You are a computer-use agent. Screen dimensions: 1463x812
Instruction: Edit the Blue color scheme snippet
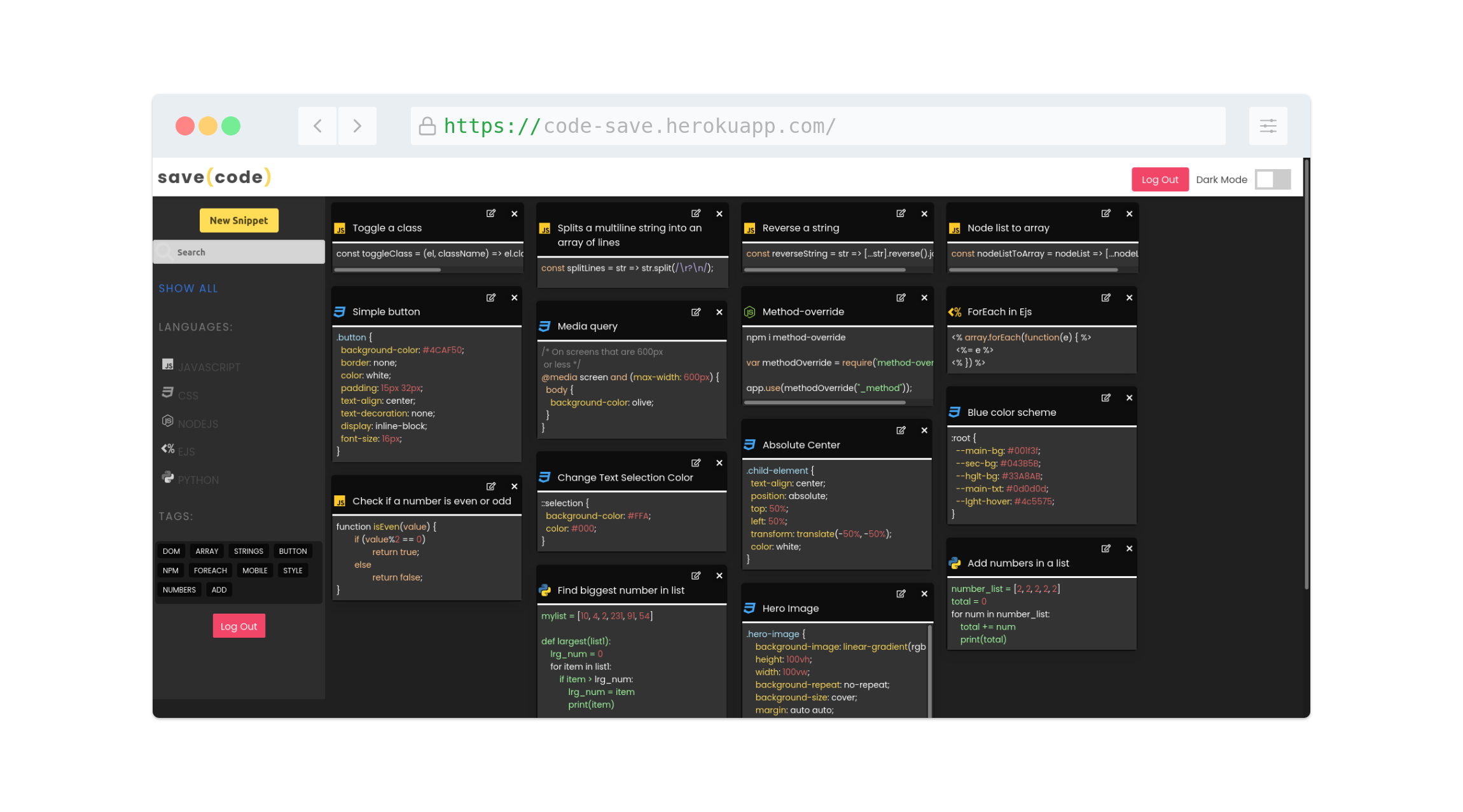[x=1106, y=398]
